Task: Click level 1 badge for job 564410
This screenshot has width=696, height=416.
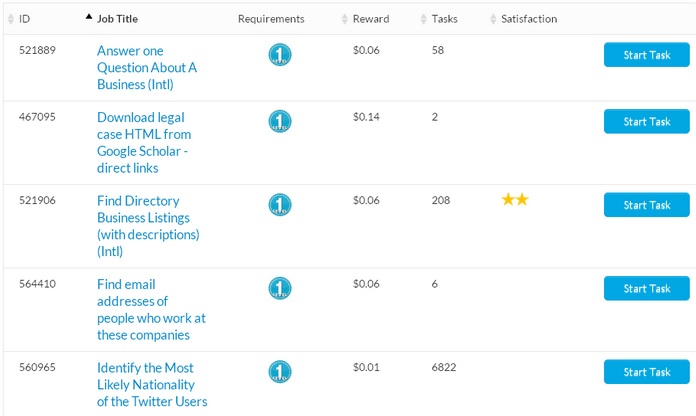Action: coord(281,289)
